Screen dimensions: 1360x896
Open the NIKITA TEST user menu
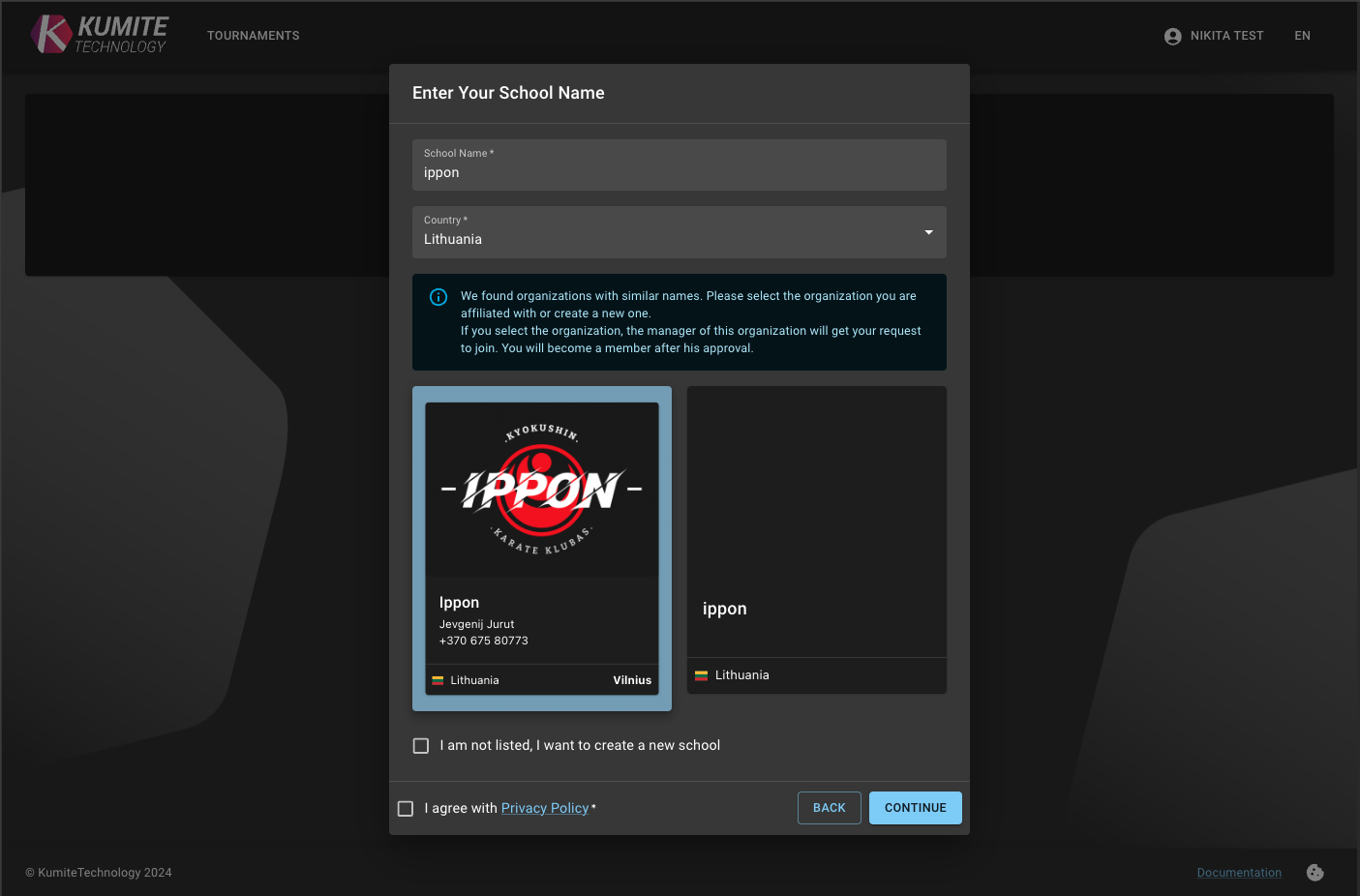[1225, 36]
